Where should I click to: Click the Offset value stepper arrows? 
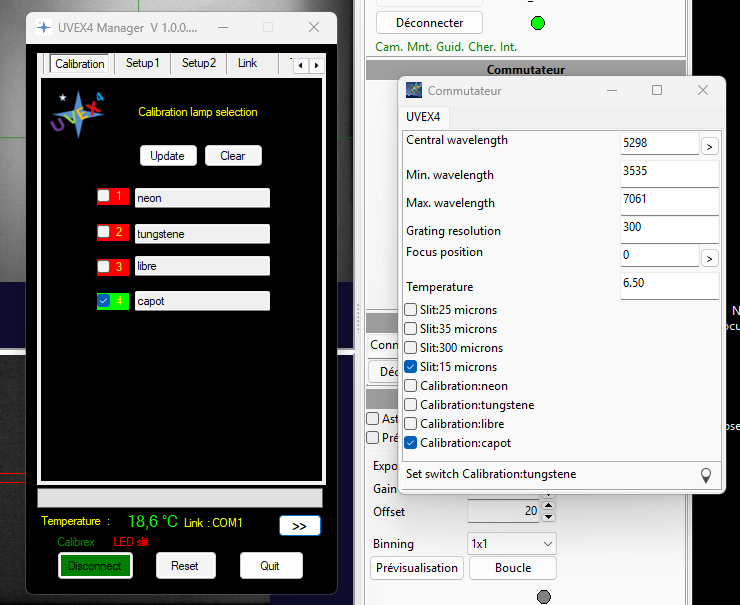tap(548, 511)
